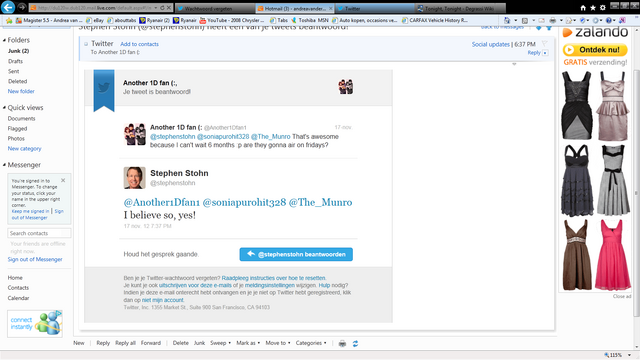640x360 pixels.
Task: Click Add to Favorites bar star icon
Action: coord(9,20)
